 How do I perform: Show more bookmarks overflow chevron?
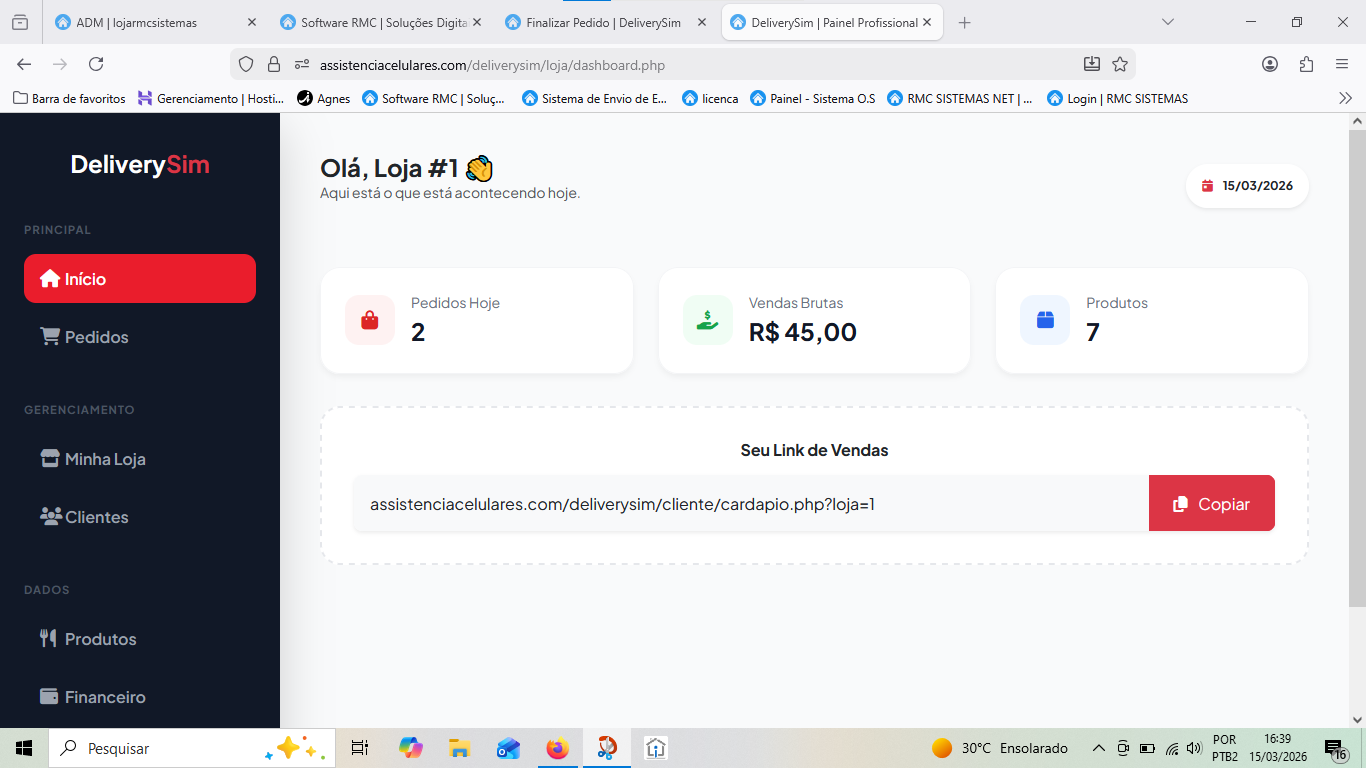coord(1345,98)
